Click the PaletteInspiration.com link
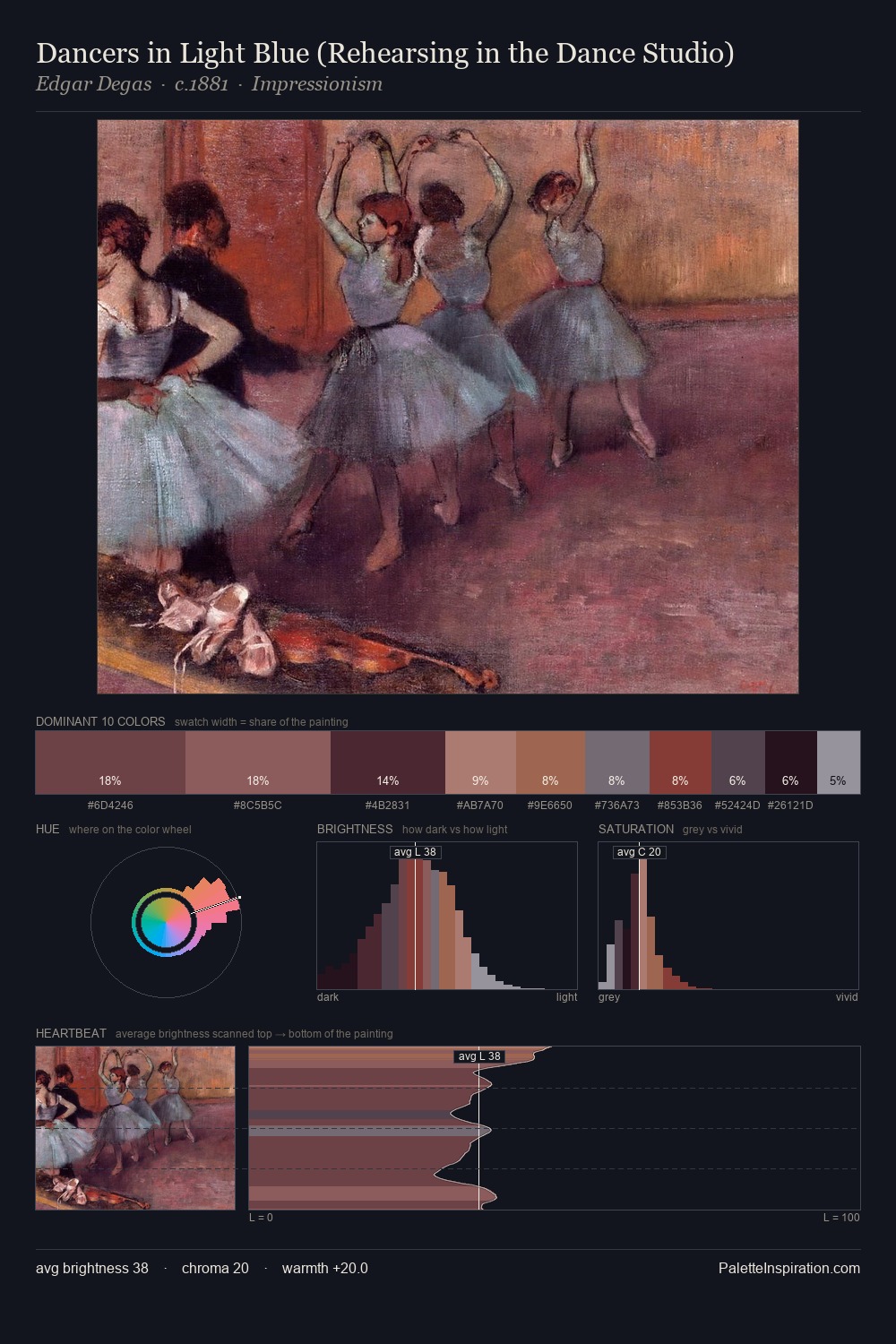The height and width of the screenshot is (1344, 896). (789, 1268)
